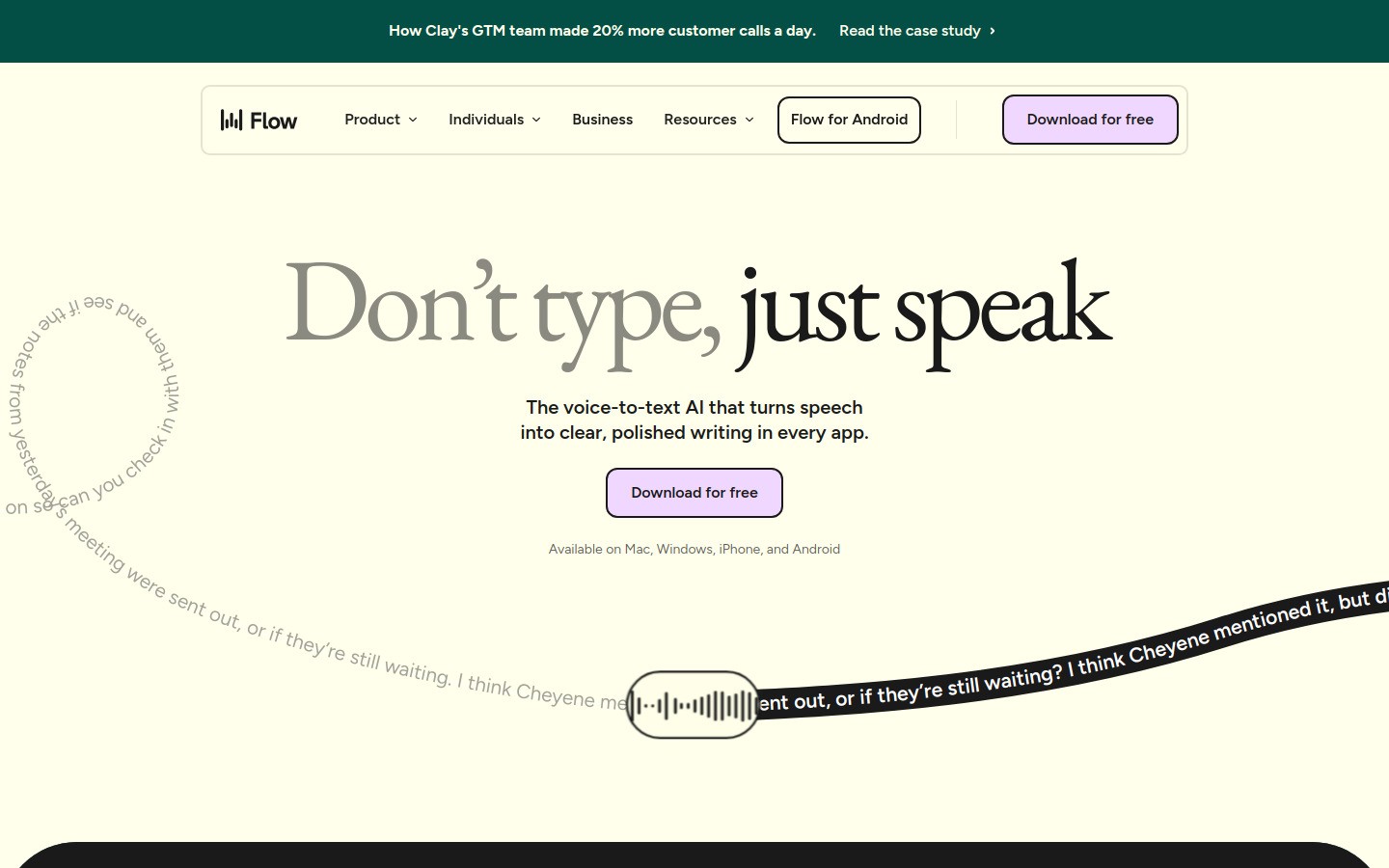1389x868 pixels.
Task: Select the Business menu item
Action: (602, 120)
